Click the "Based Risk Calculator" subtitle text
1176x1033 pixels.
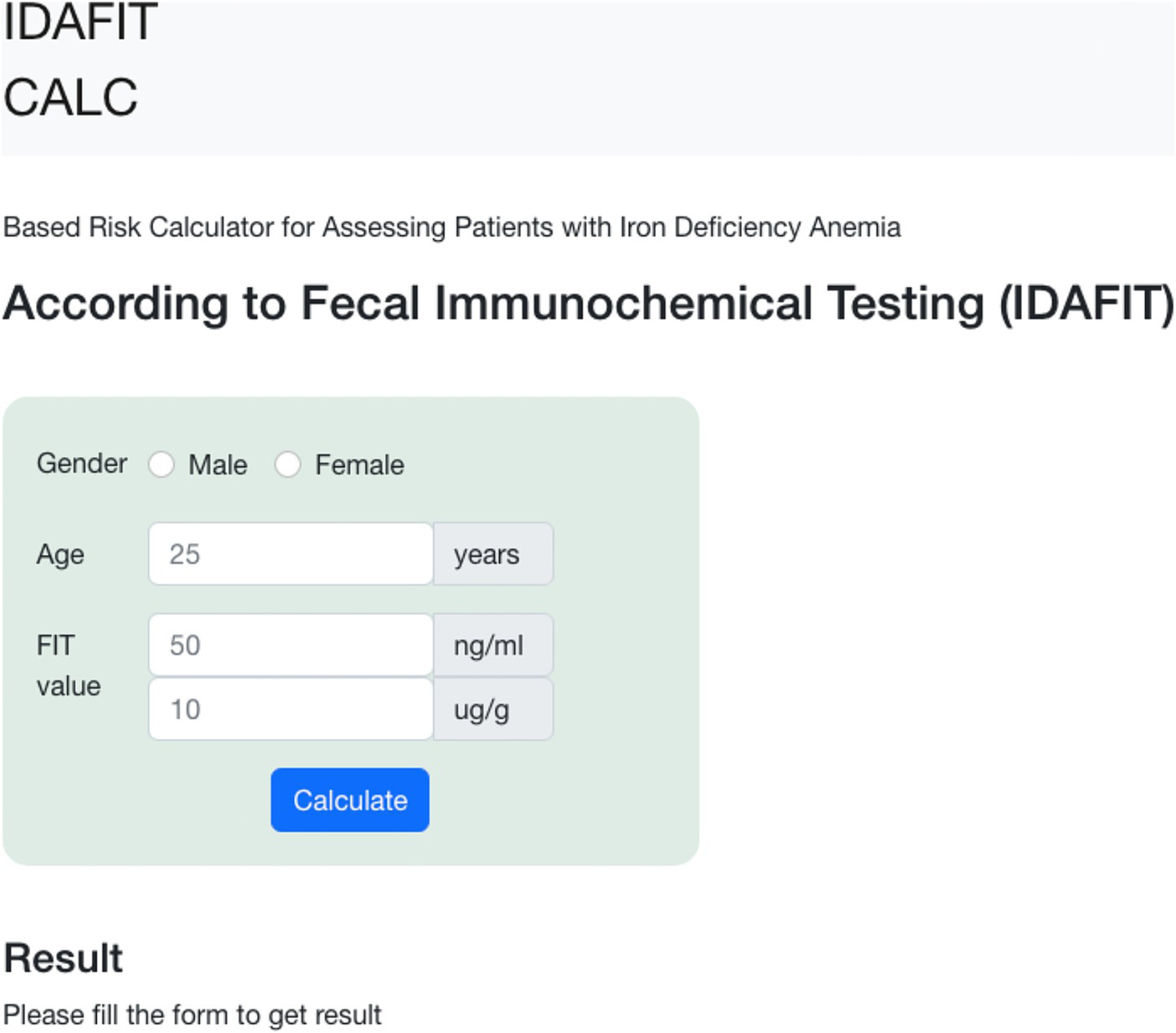452,228
